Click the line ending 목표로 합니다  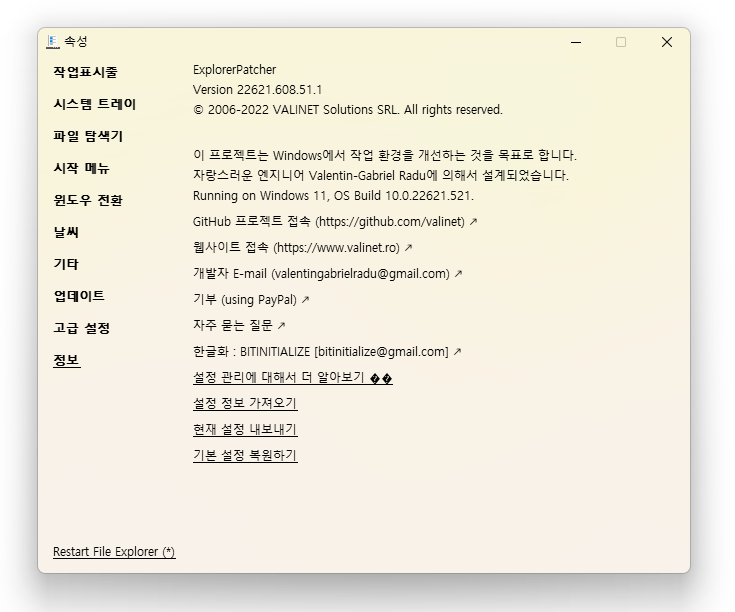click(384, 155)
